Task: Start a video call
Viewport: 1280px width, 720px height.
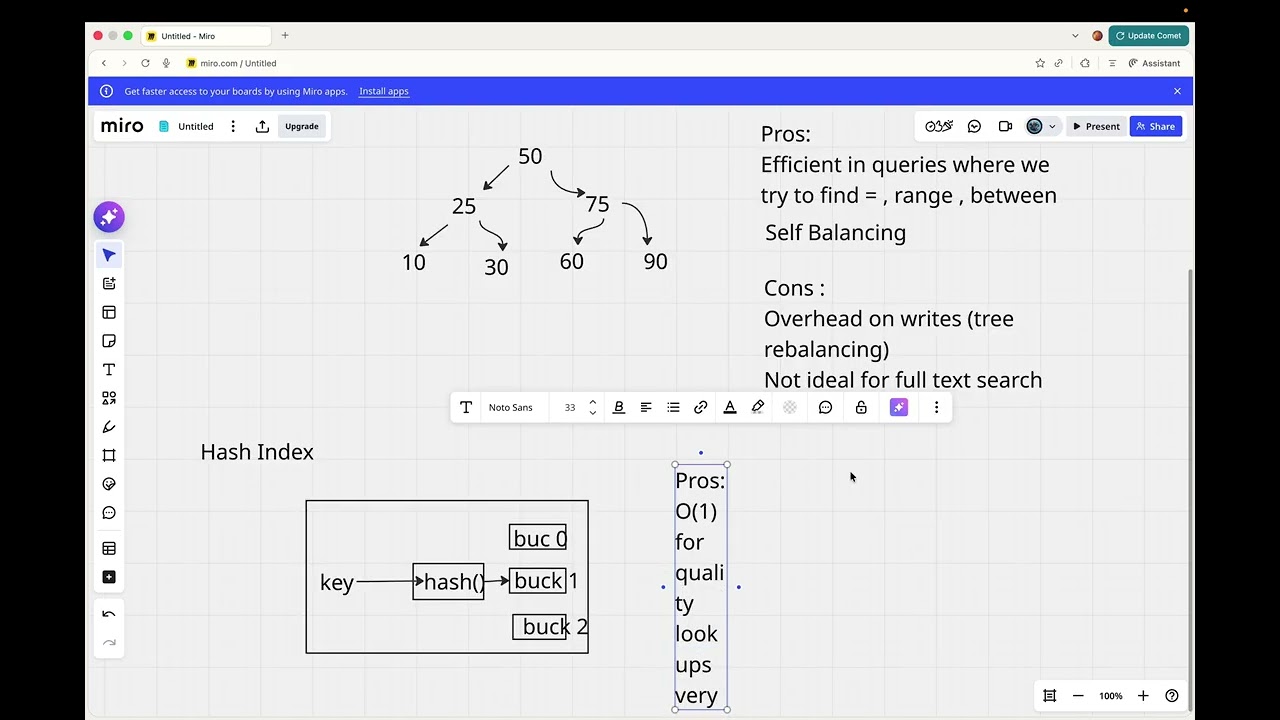Action: (x=1005, y=126)
